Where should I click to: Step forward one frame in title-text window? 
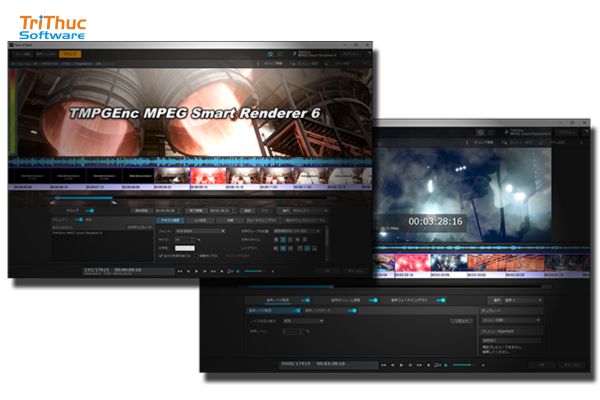205,271
